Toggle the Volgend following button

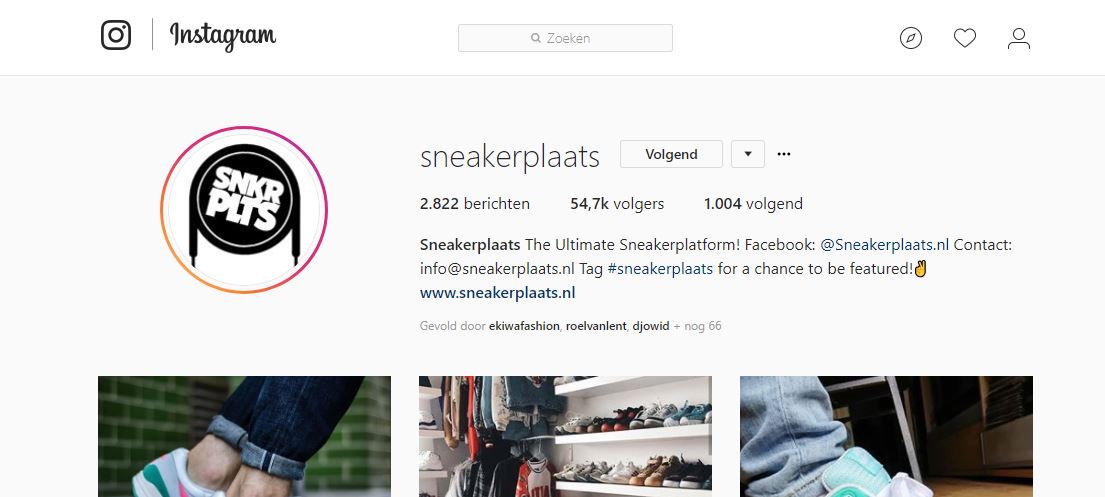pyautogui.click(x=671, y=154)
